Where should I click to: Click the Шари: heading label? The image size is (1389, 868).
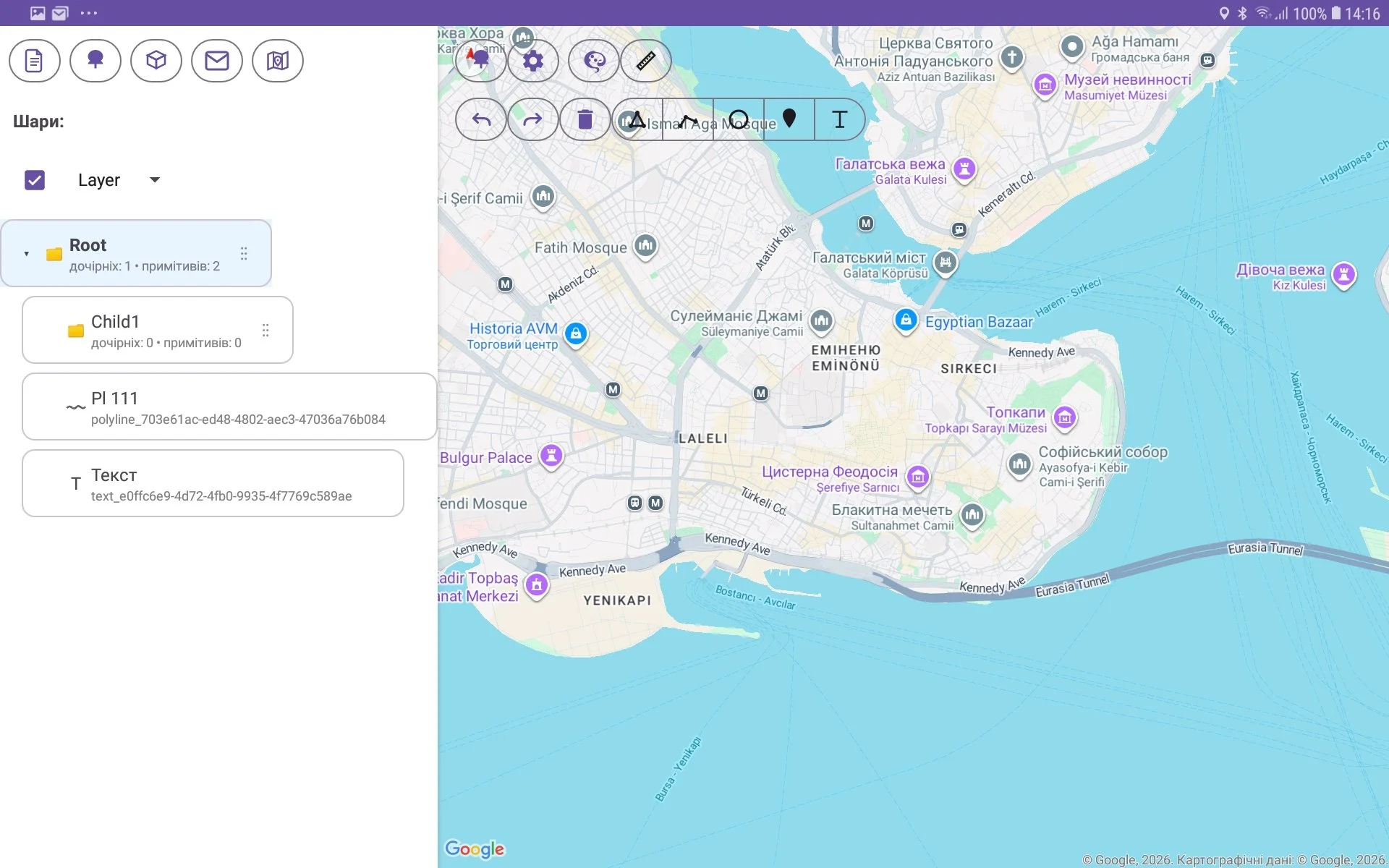click(x=38, y=122)
